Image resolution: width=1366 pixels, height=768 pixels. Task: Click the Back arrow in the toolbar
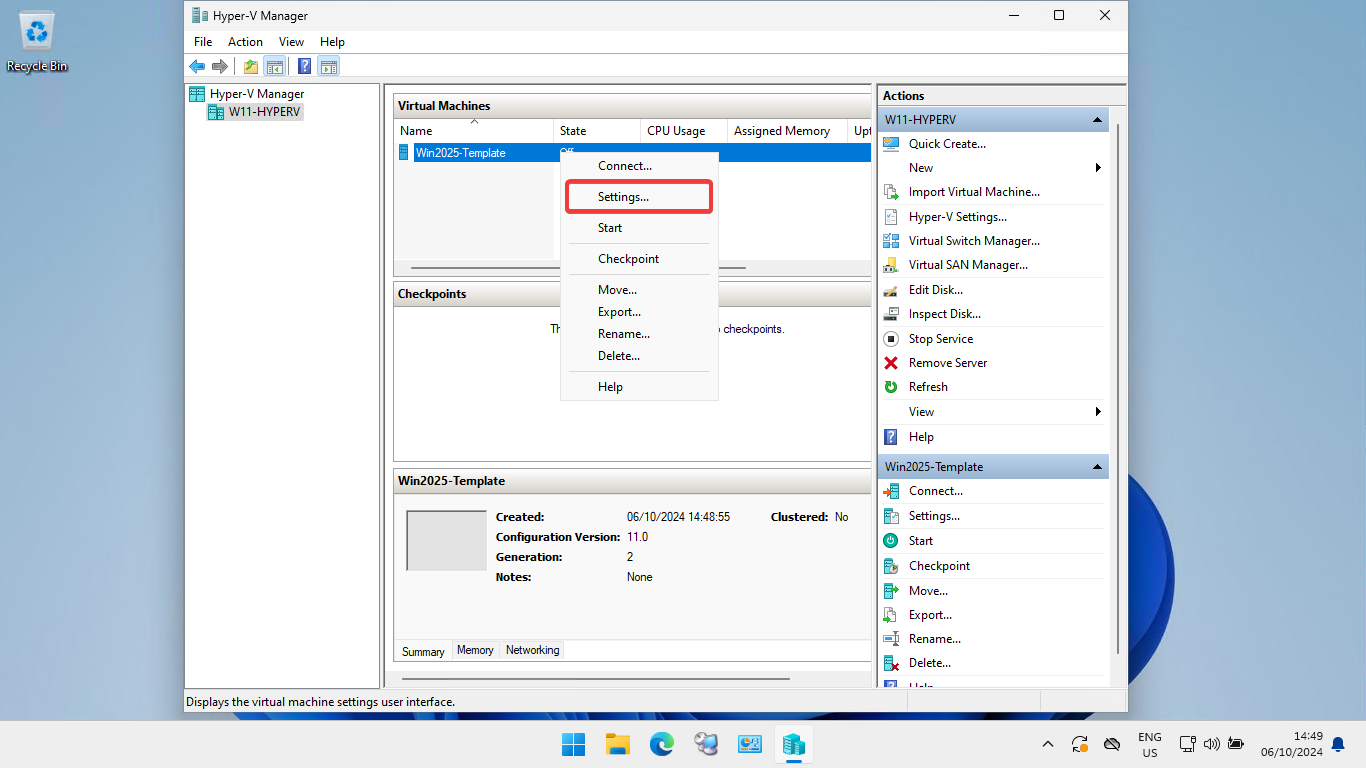tap(197, 66)
